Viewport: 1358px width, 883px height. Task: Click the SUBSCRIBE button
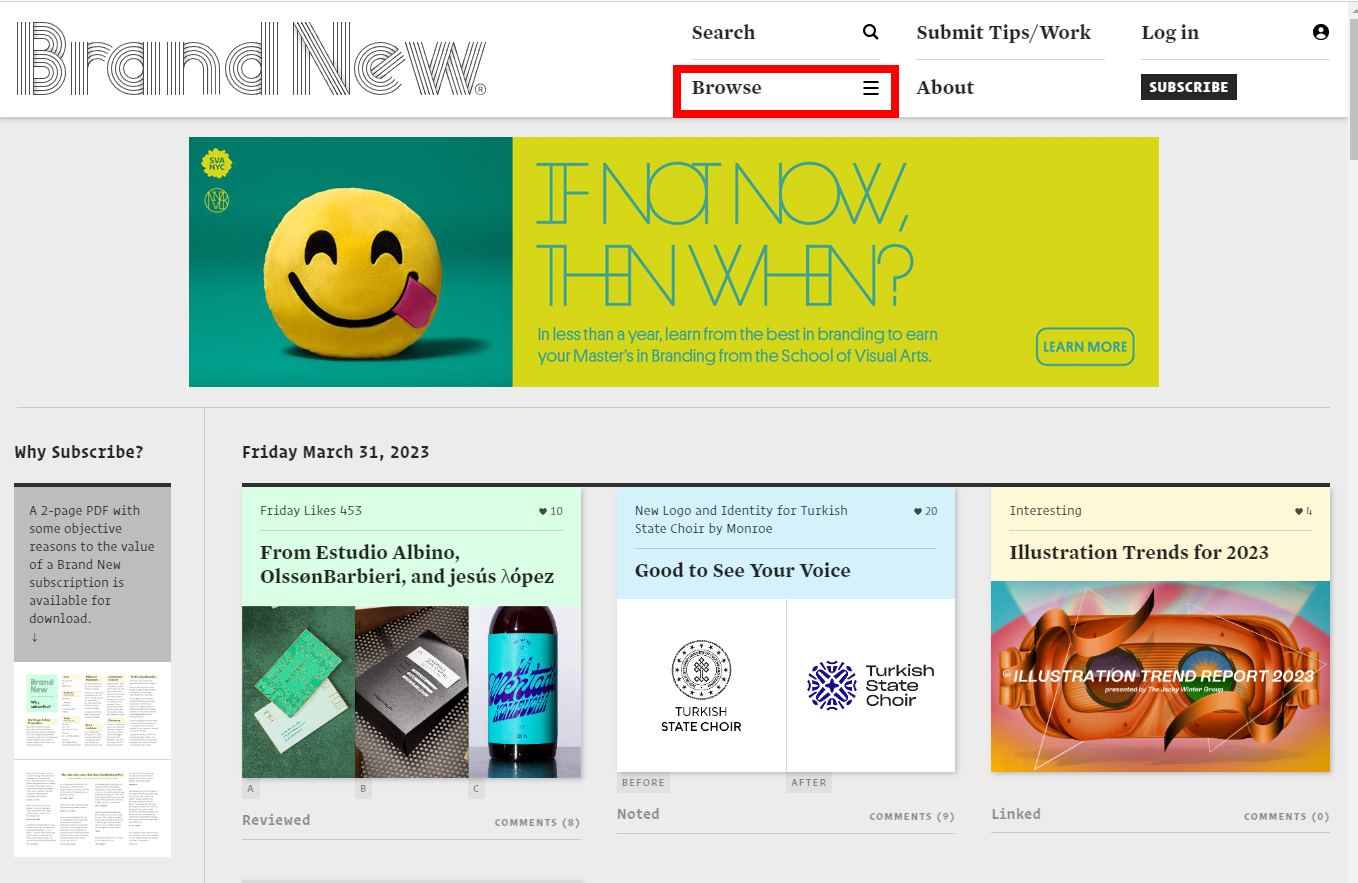tap(1189, 87)
